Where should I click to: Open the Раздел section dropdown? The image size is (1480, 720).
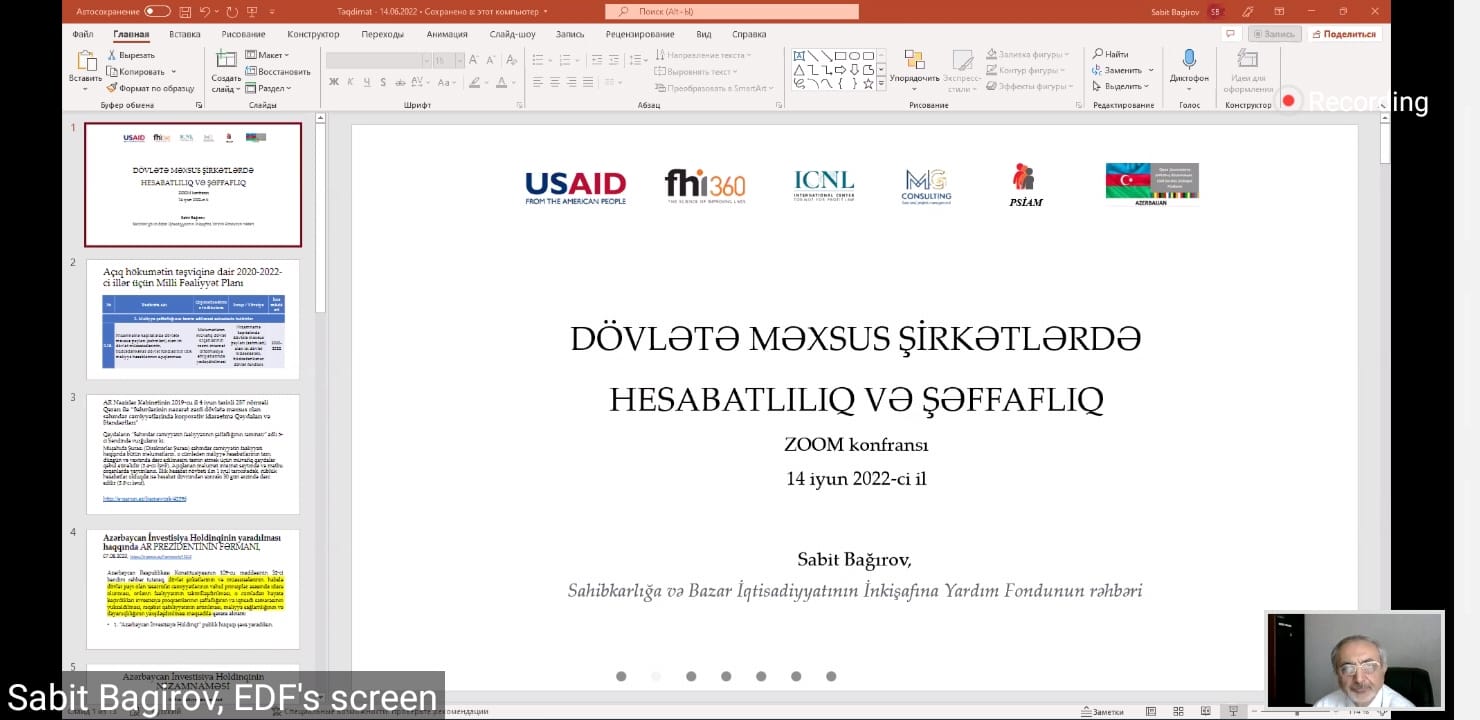tap(269, 88)
